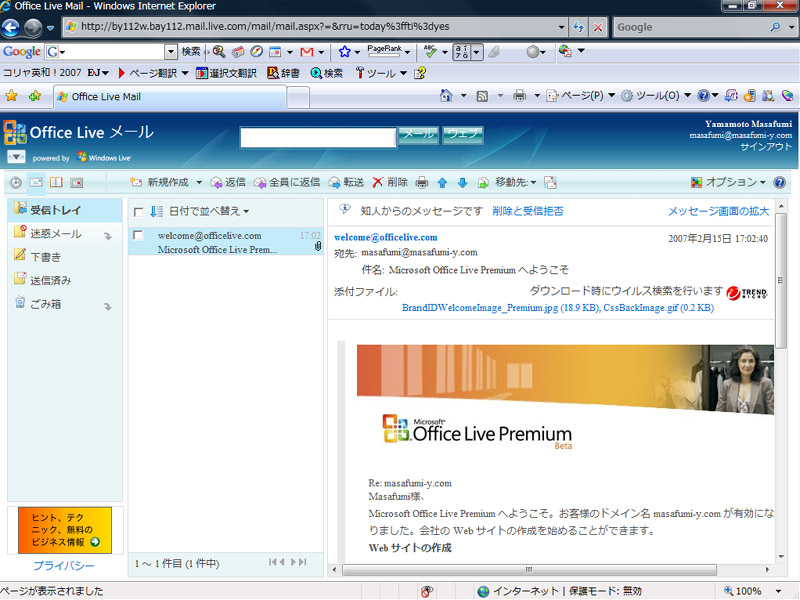Click the Today view clock icon in mail toolbar
Screen dimensions: 800x600
pyautogui.click(x=16, y=182)
